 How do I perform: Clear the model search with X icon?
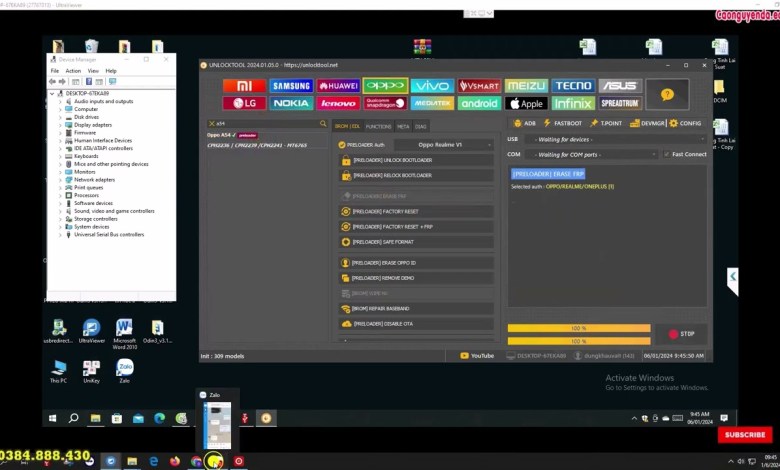pos(212,123)
